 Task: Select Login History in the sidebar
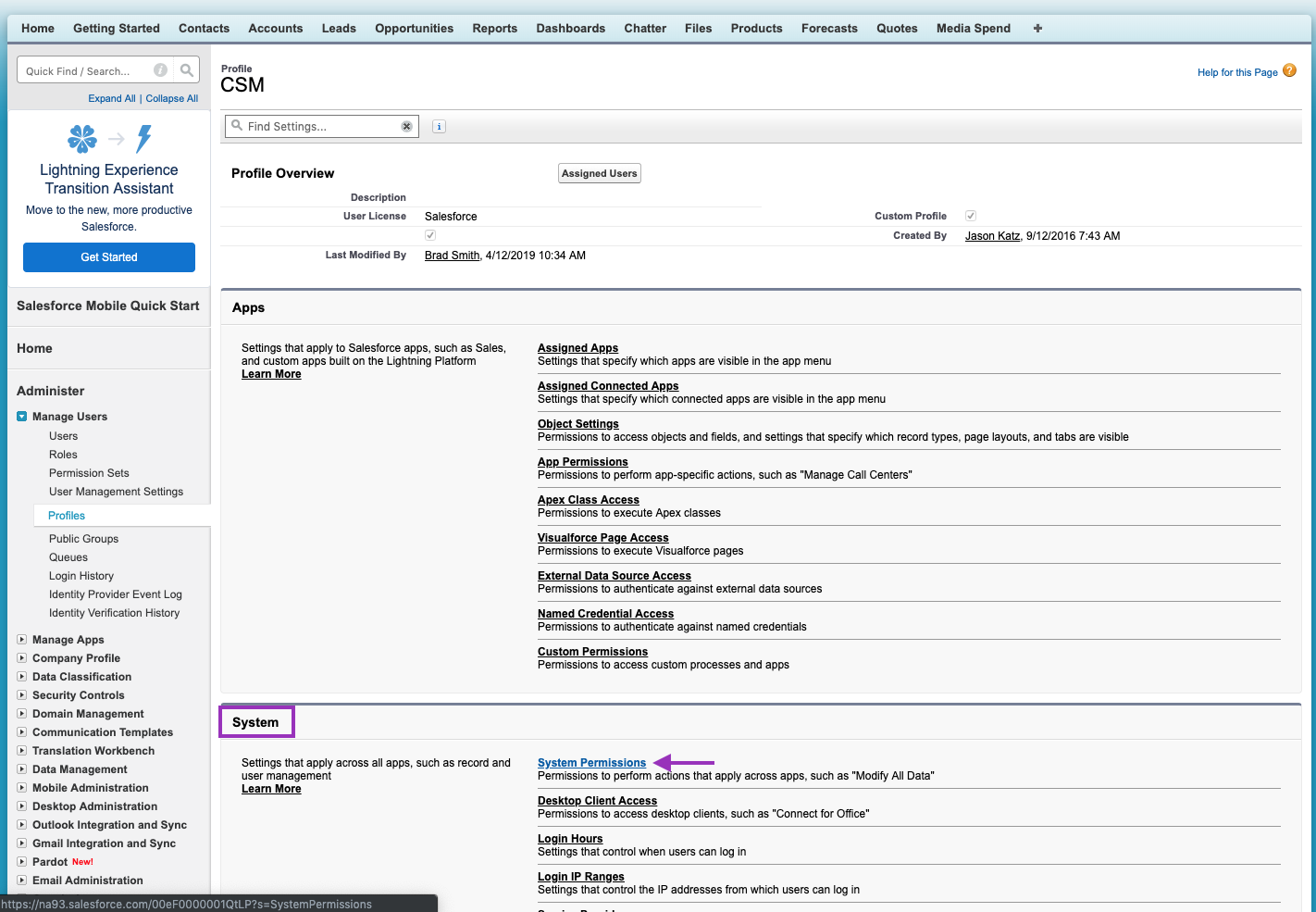81,576
